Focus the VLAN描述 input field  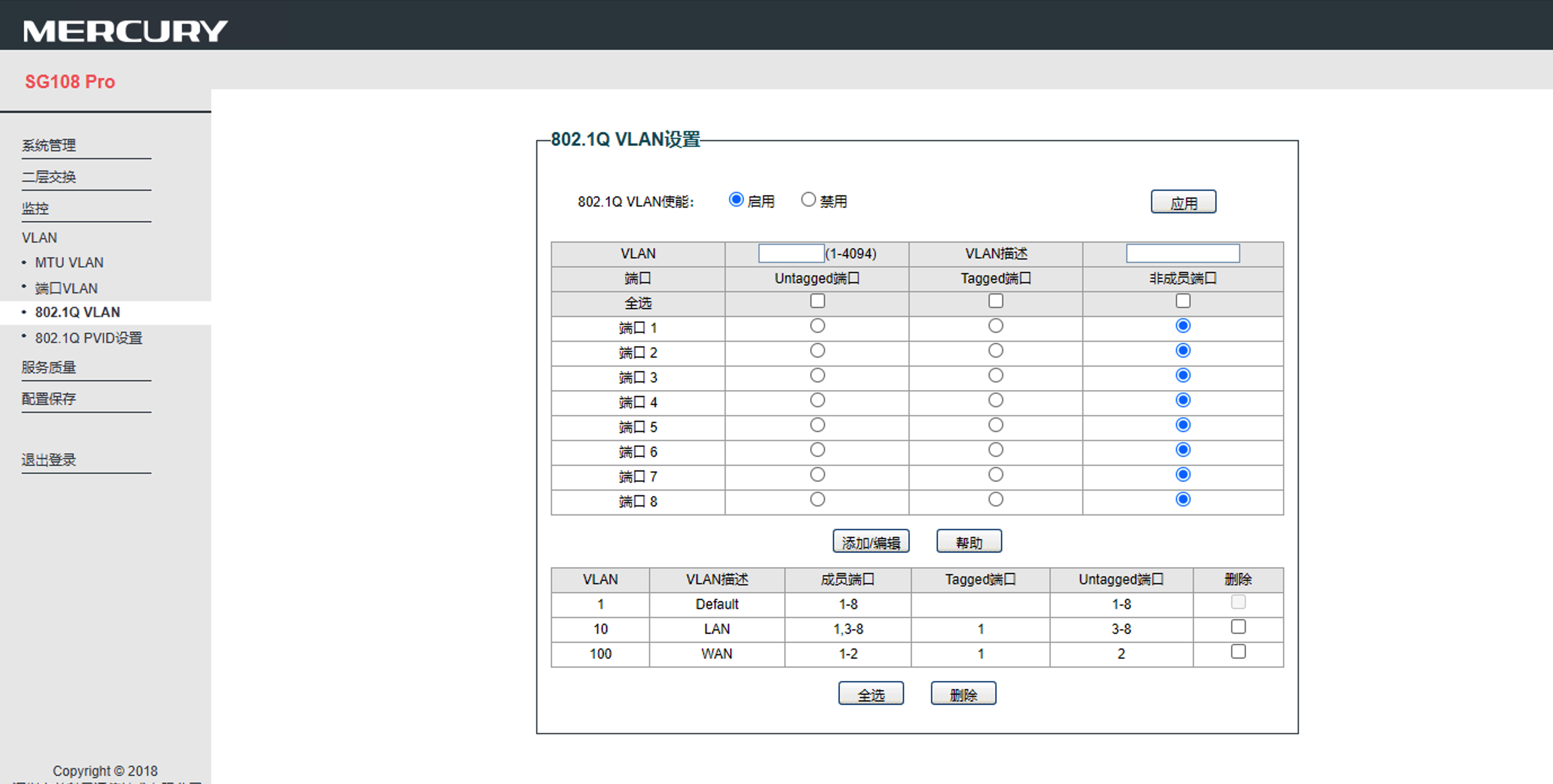[x=1183, y=253]
